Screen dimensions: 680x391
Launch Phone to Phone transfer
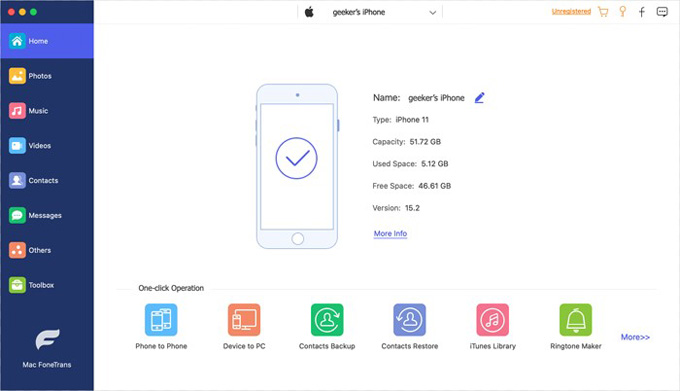161,327
